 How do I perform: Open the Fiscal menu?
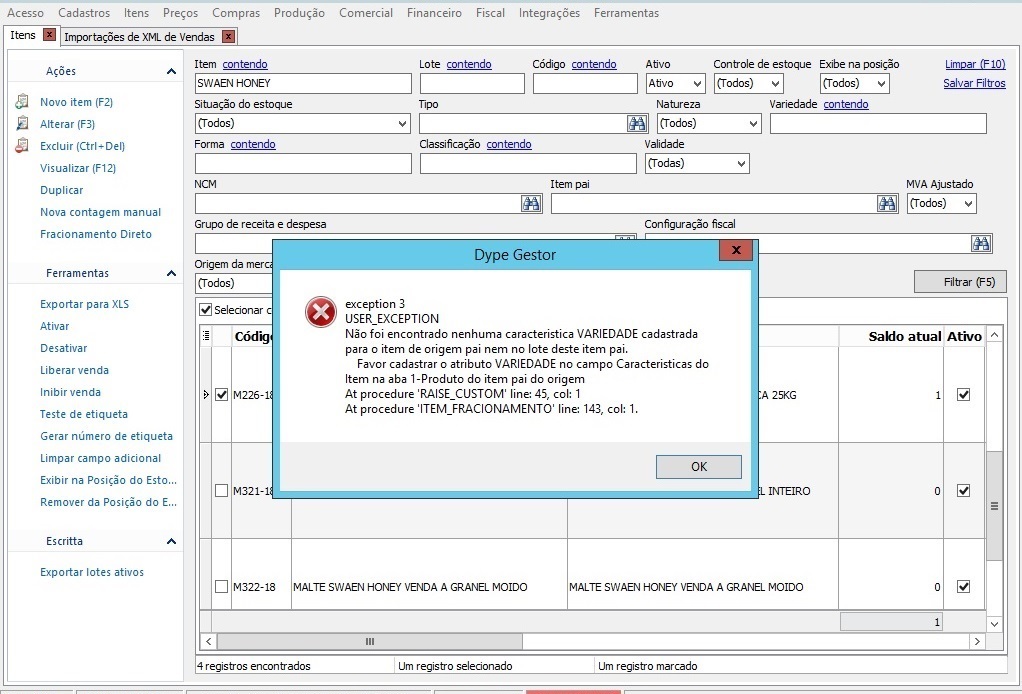pos(490,12)
